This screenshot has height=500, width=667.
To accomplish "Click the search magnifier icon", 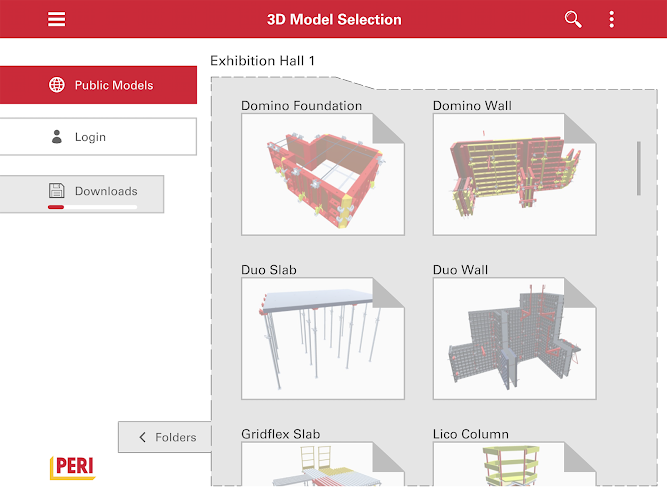I will [573, 19].
